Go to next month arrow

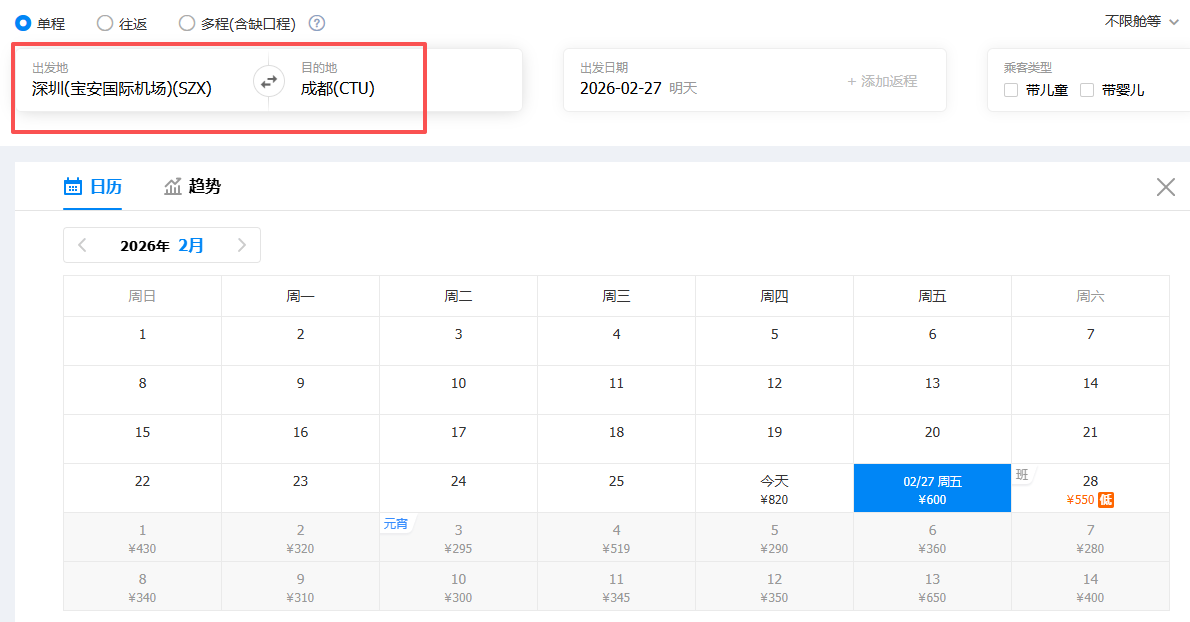[x=241, y=245]
